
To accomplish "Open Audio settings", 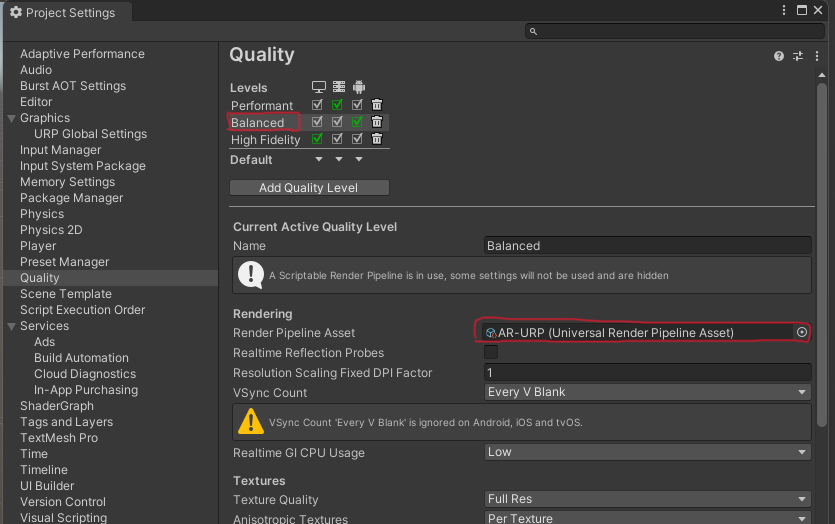I will pos(36,70).
